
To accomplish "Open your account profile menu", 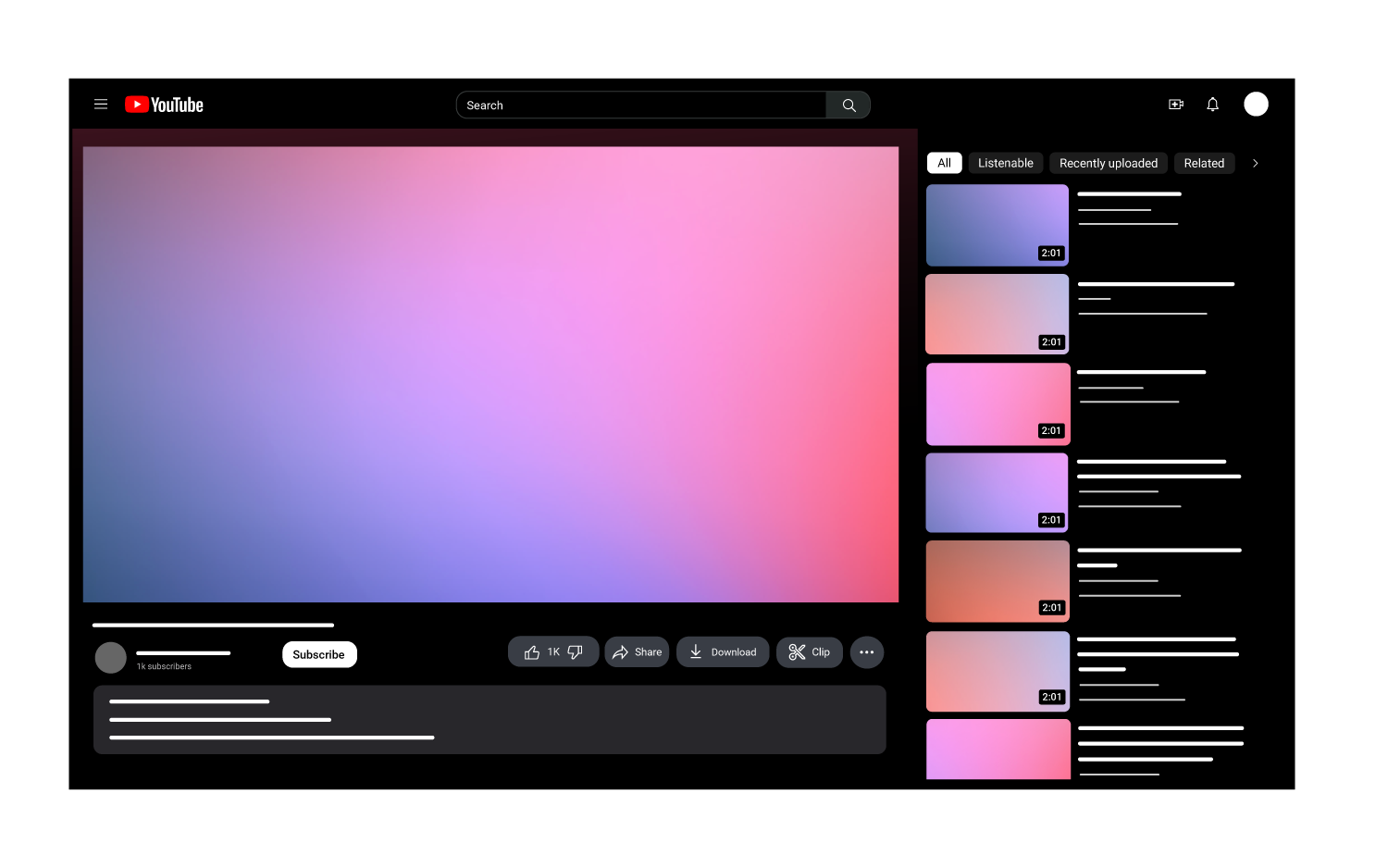I will (x=1256, y=104).
